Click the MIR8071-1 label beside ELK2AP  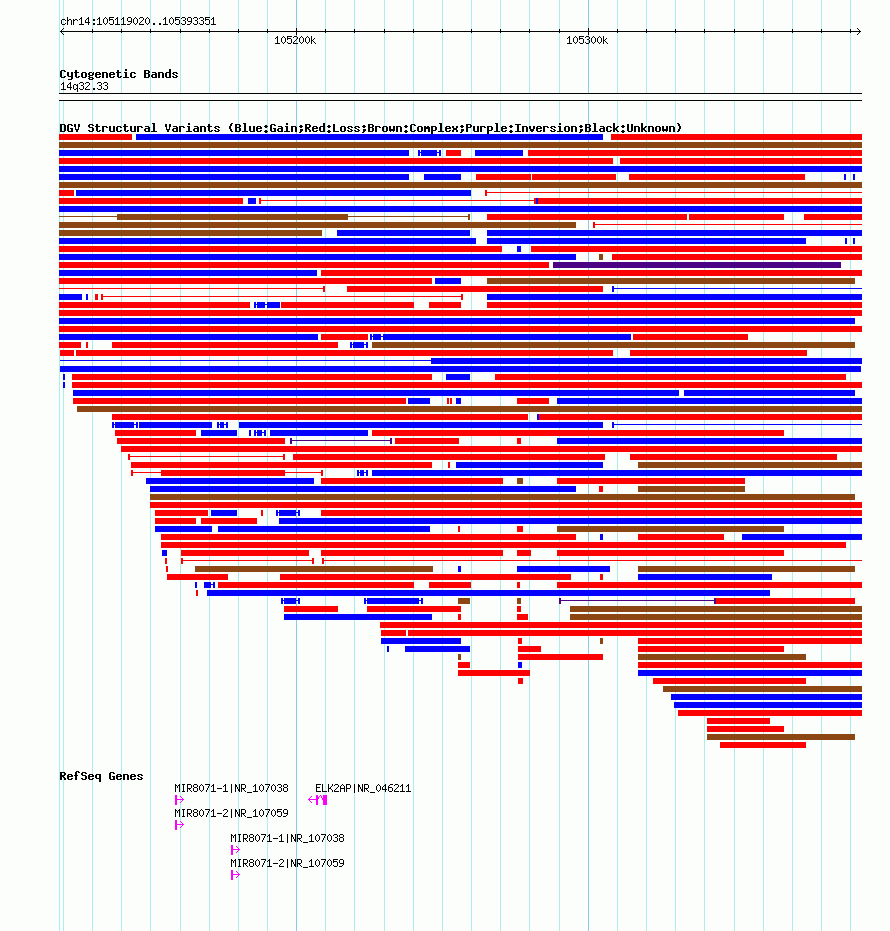coord(231,788)
